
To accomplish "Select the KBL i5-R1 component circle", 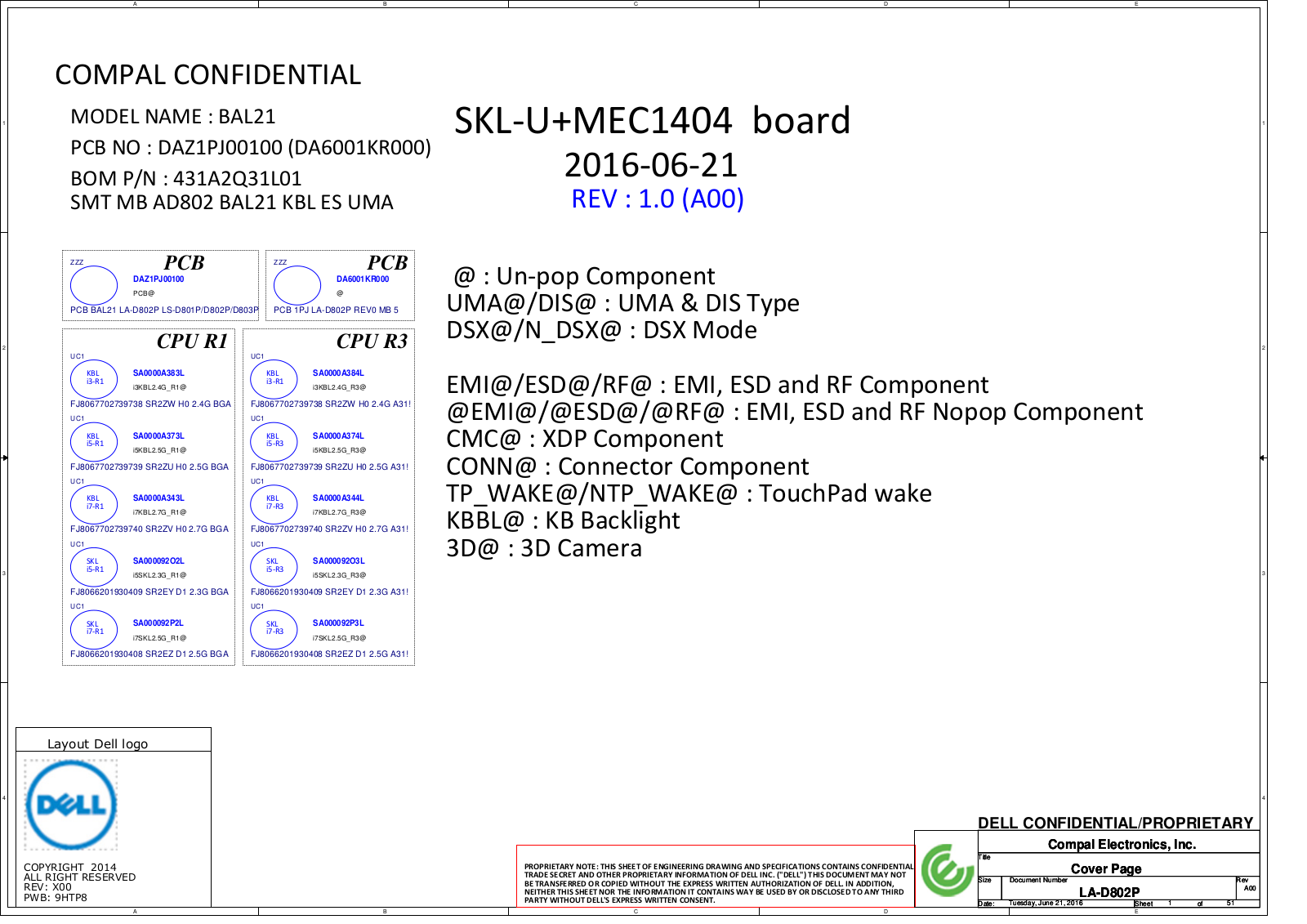I will point(94,441).
